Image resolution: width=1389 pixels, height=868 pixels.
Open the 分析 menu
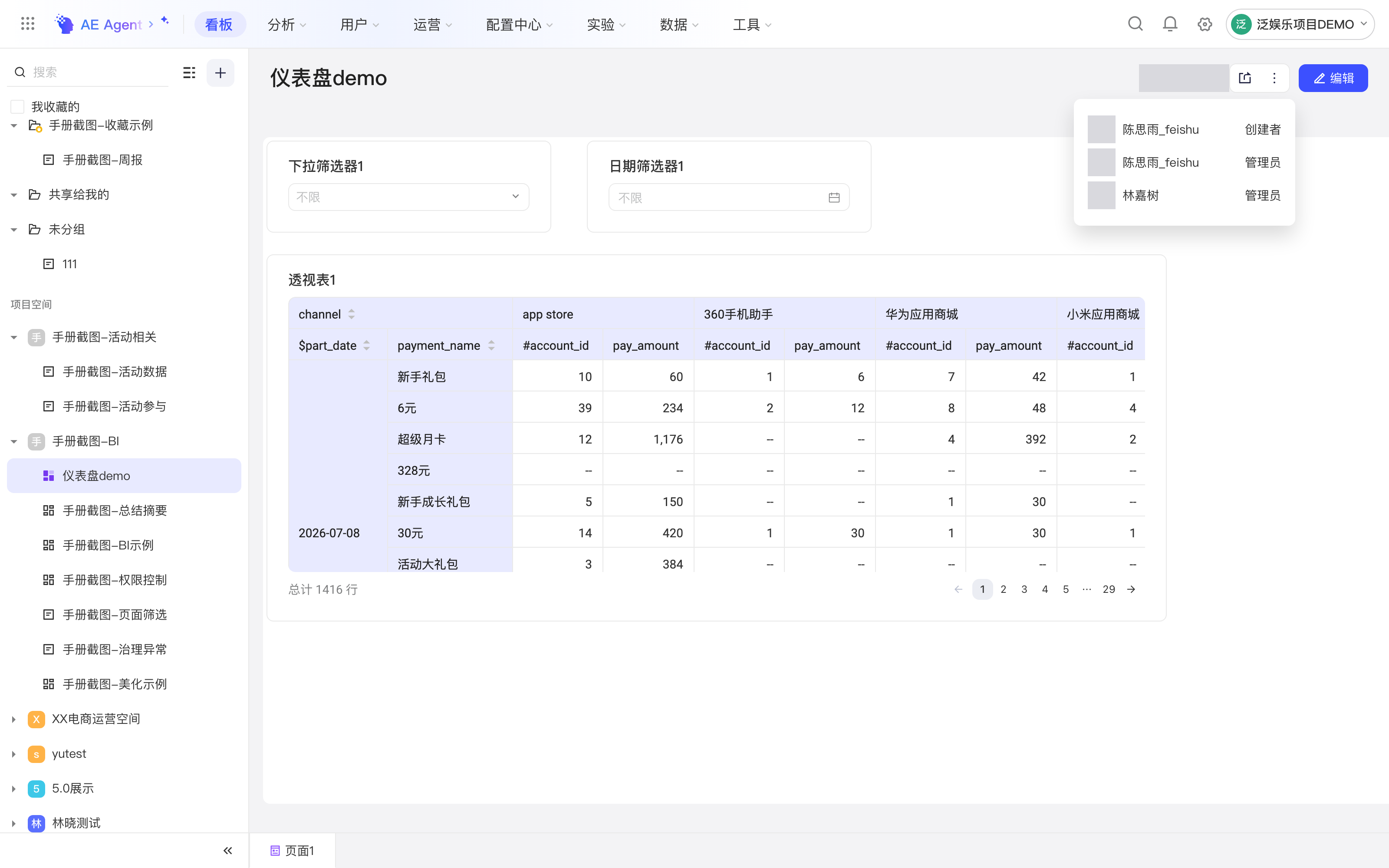coord(287,25)
